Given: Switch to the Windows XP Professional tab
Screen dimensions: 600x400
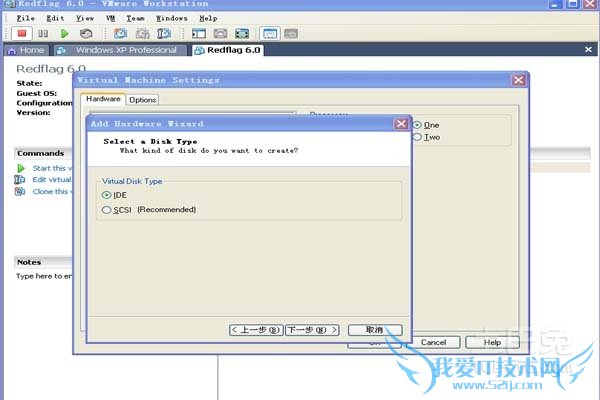Looking at the screenshot, I should click(119, 50).
